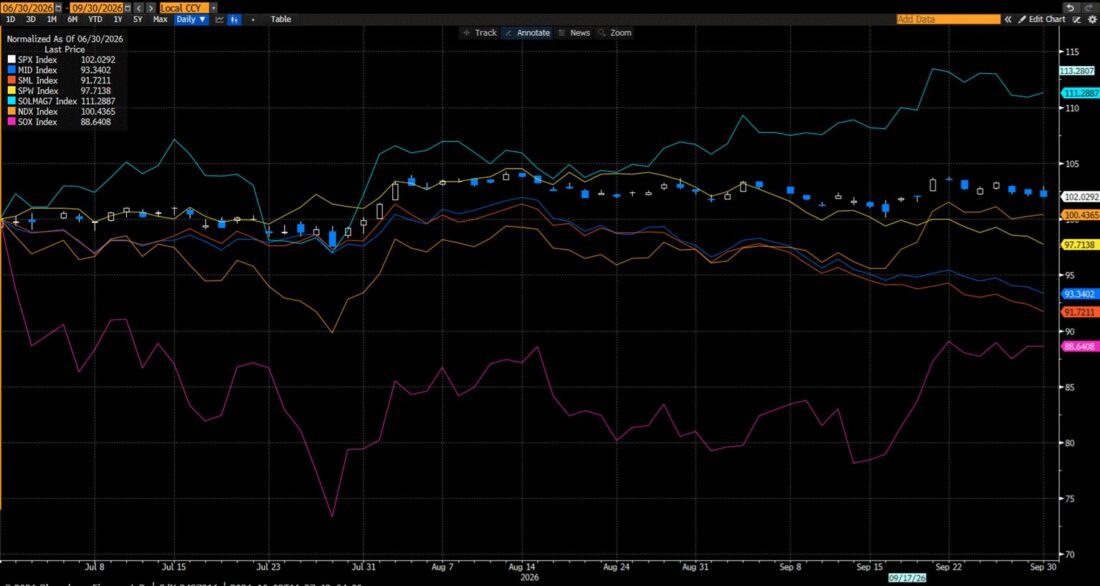This screenshot has height=586, width=1100.
Task: Click the yellow 97.7138 axis price tag
Action: coord(1080,245)
